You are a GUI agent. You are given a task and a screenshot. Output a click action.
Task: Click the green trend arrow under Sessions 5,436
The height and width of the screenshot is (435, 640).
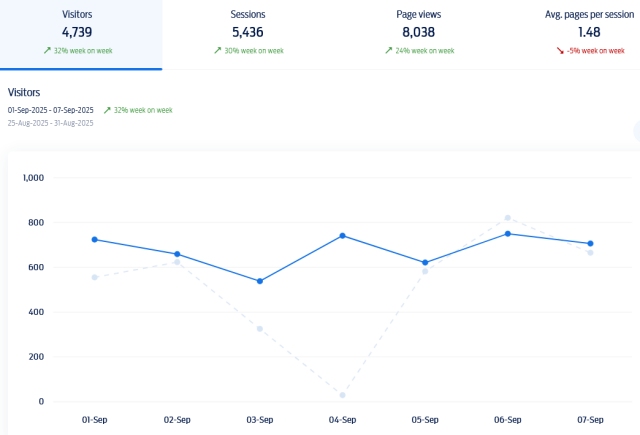coord(217,50)
